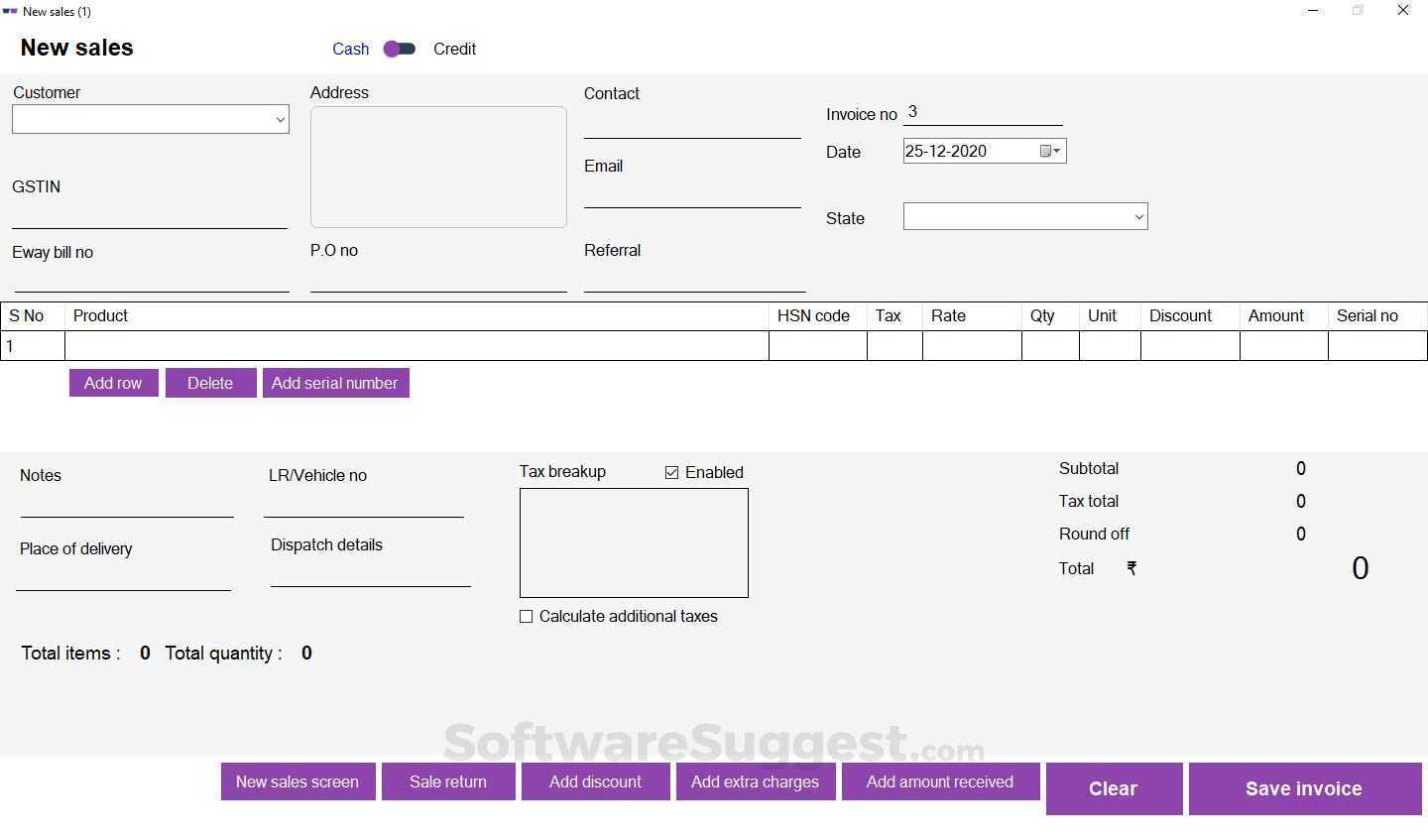Image resolution: width=1428 pixels, height=840 pixels.
Task: Click Add amount received
Action: (940, 781)
